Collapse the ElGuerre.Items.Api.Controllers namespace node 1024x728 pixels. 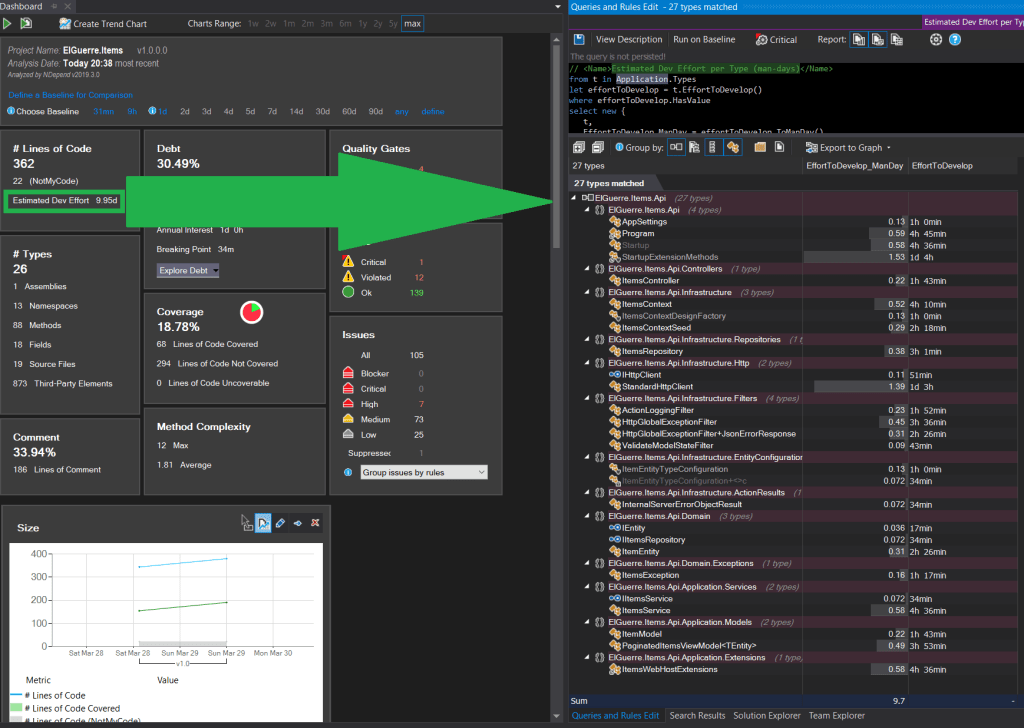(x=585, y=268)
